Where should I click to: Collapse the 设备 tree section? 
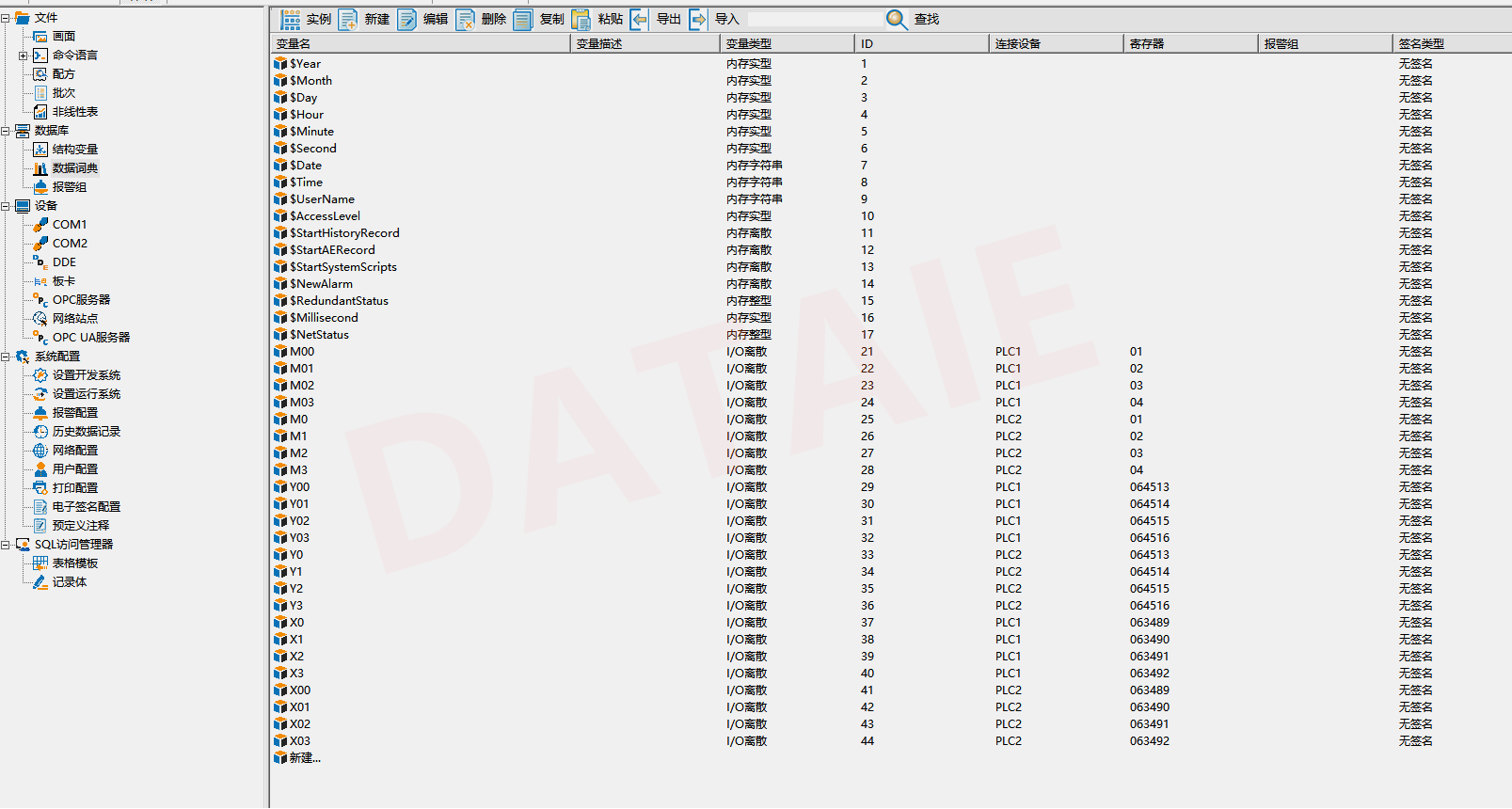[x=6, y=206]
